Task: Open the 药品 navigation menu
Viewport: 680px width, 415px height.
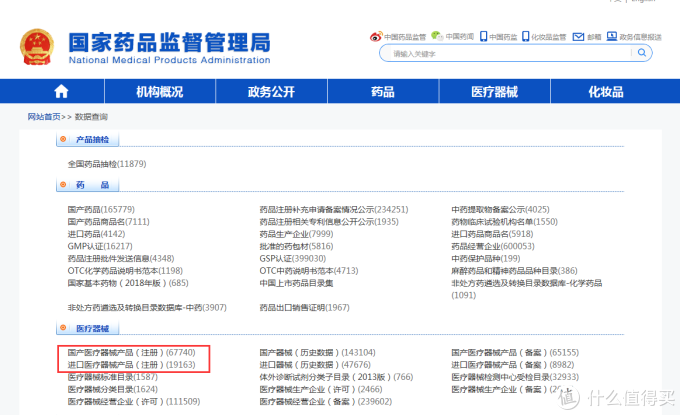Action: point(383,91)
